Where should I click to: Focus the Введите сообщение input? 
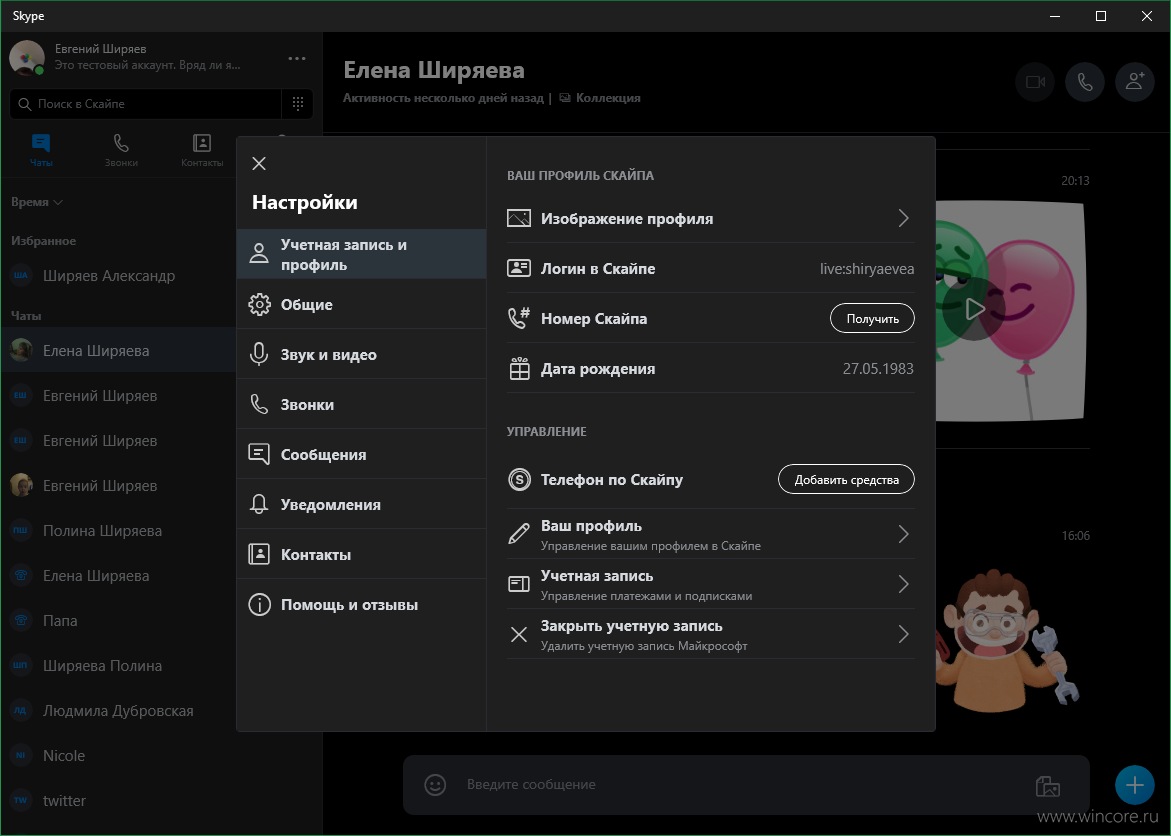(x=739, y=784)
